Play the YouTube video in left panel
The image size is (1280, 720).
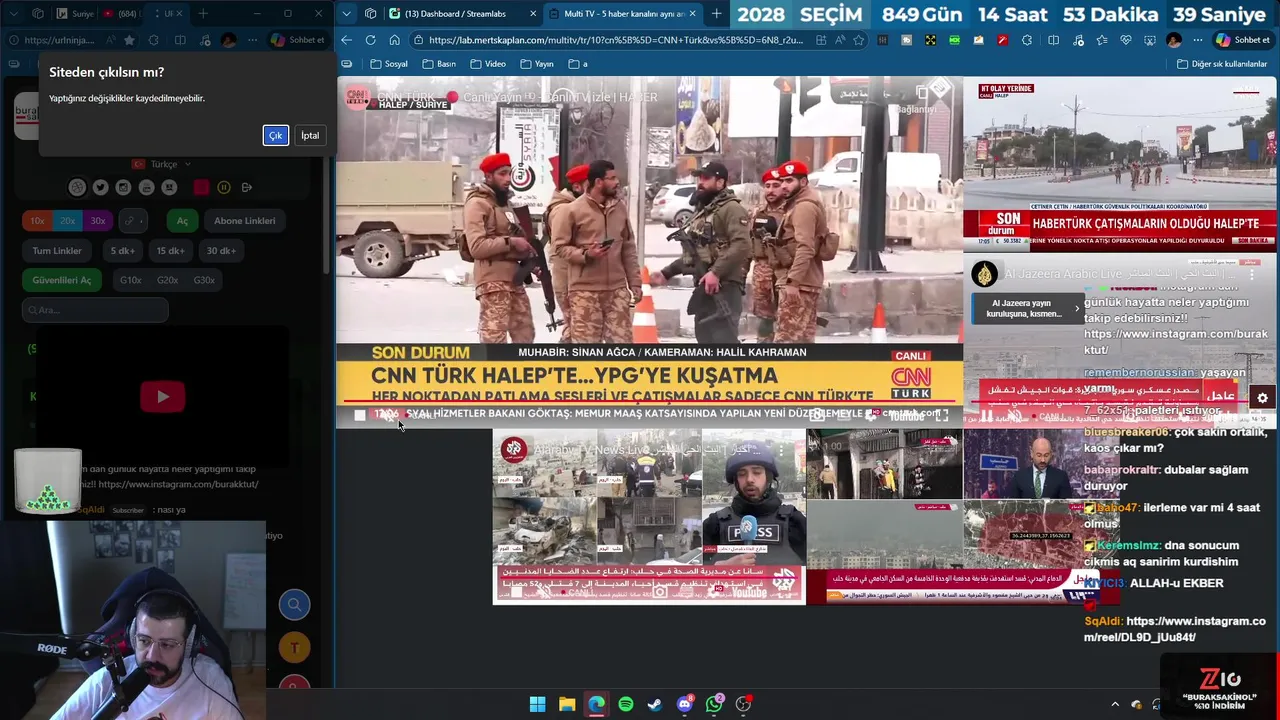163,397
